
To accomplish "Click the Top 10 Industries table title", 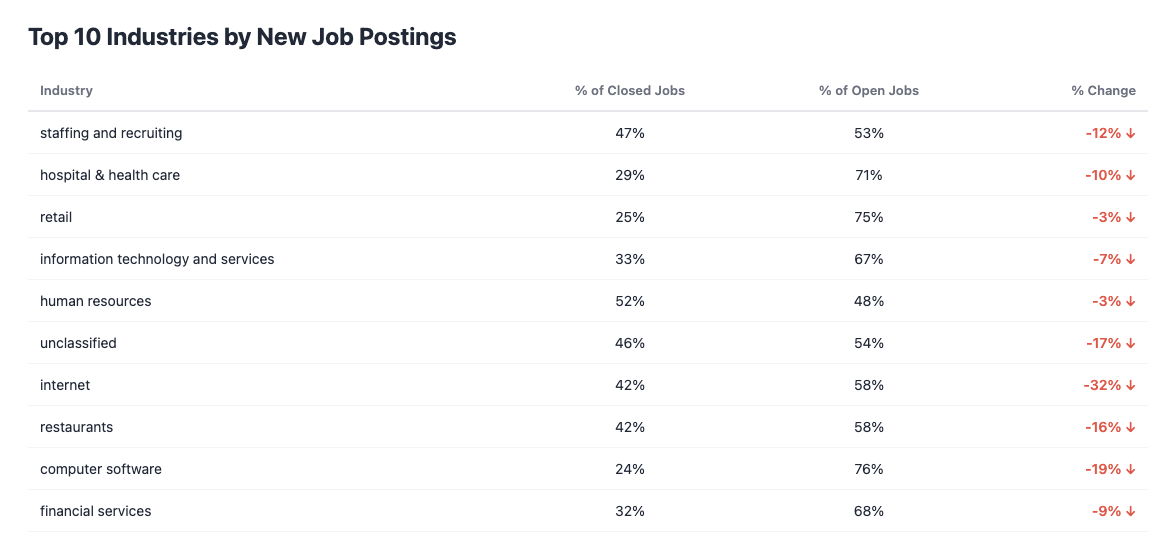I will tap(242, 38).
